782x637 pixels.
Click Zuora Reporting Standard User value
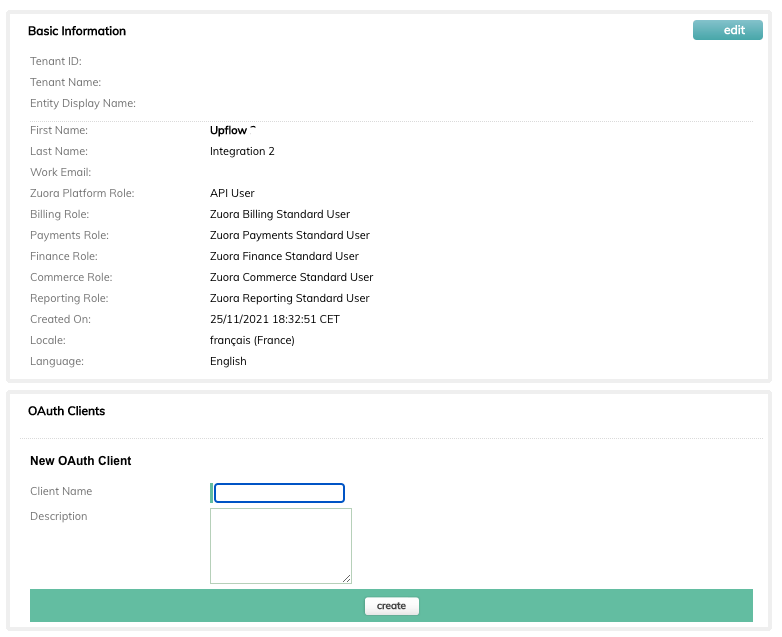(x=290, y=298)
